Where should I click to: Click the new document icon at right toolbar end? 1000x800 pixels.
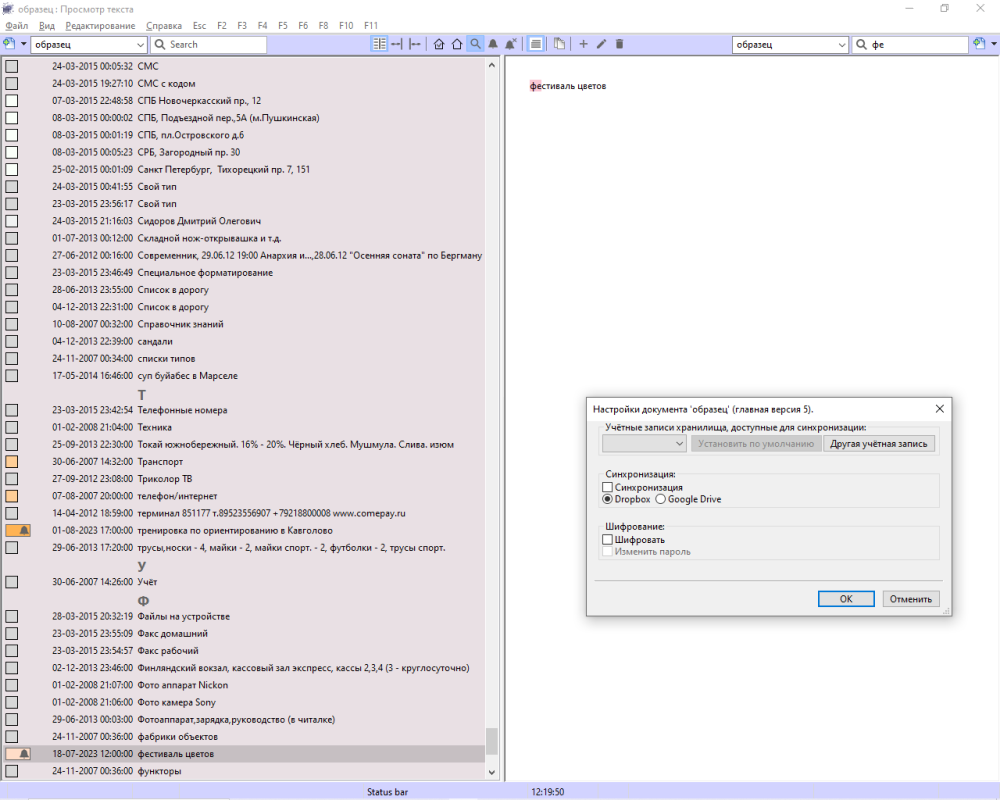click(x=980, y=44)
